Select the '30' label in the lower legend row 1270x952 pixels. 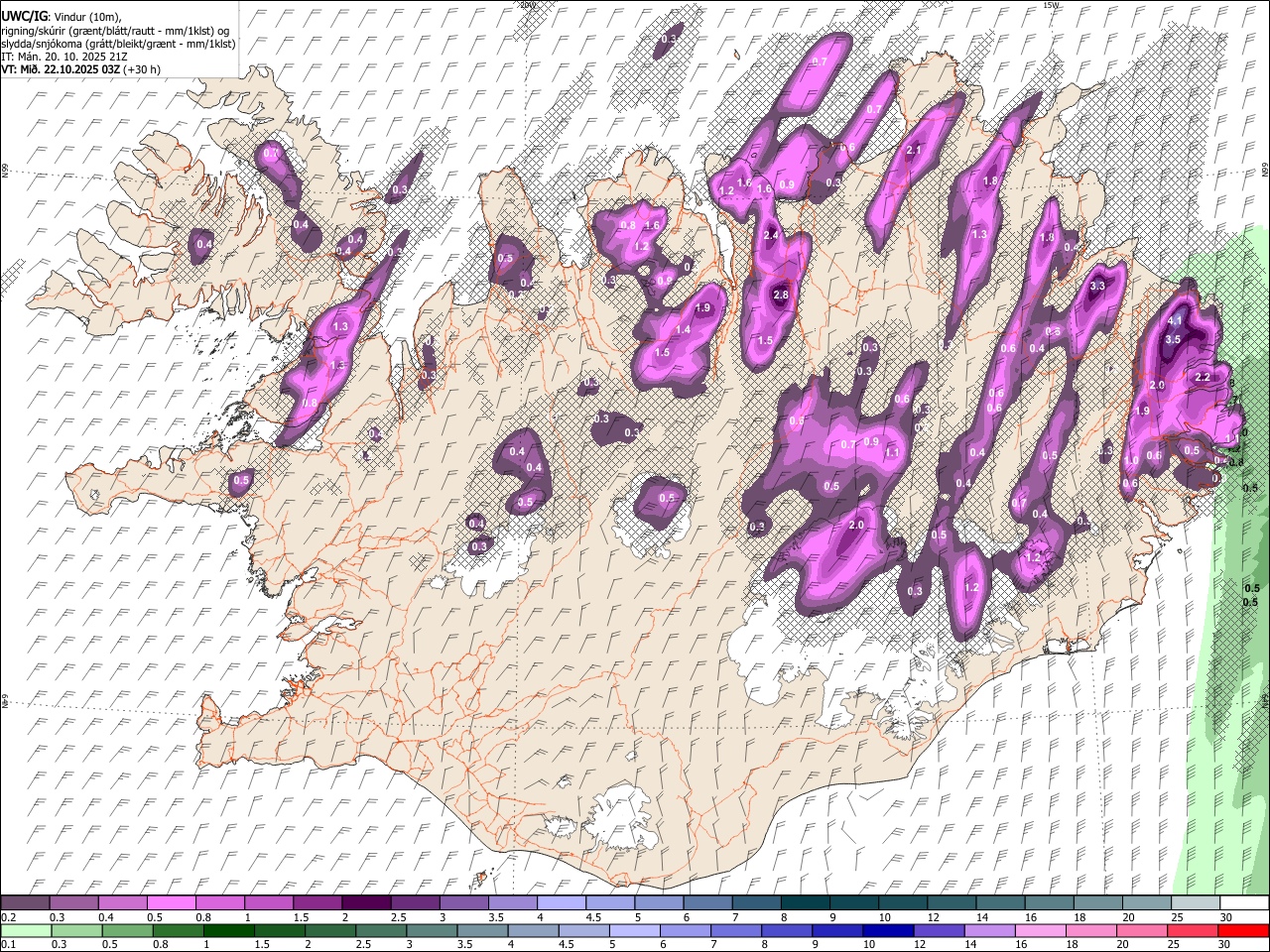pyautogui.click(x=1226, y=945)
